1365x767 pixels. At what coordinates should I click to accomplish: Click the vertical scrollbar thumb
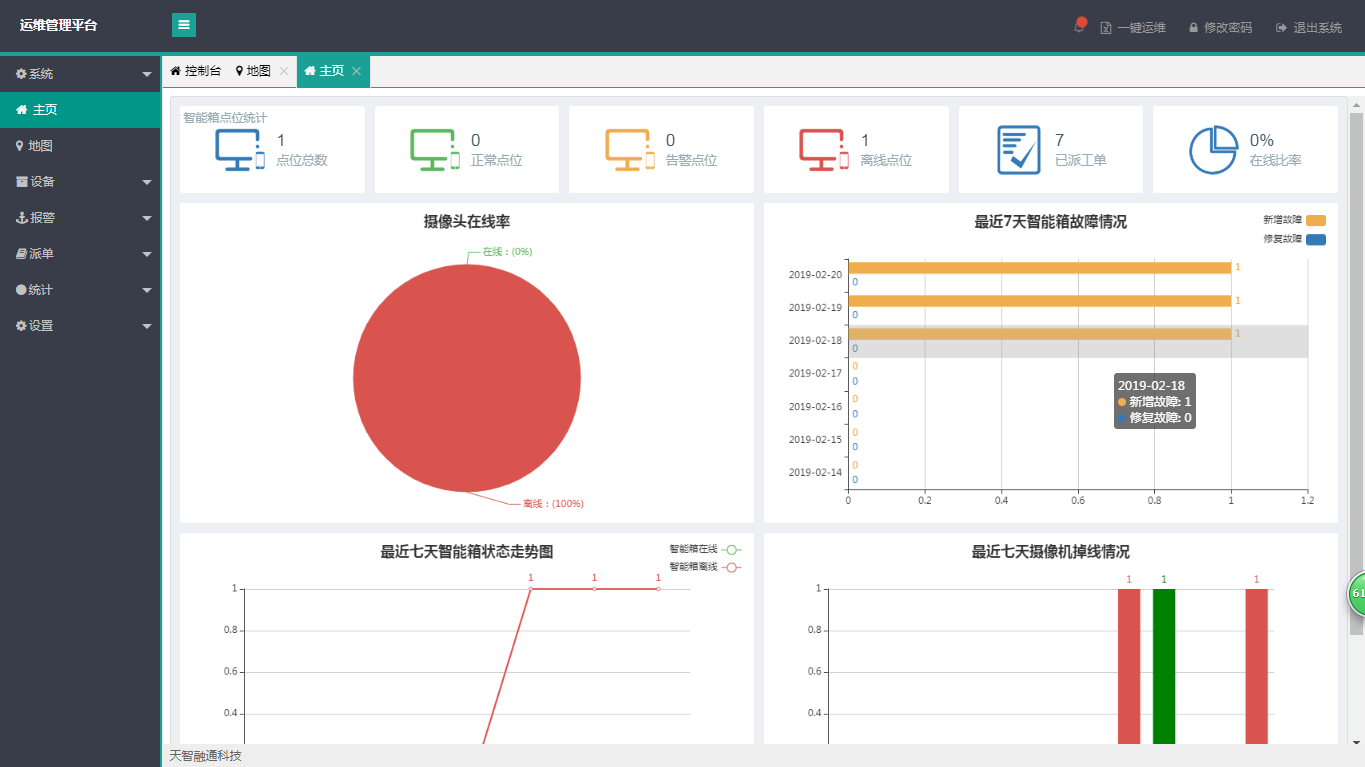[x=1357, y=375]
